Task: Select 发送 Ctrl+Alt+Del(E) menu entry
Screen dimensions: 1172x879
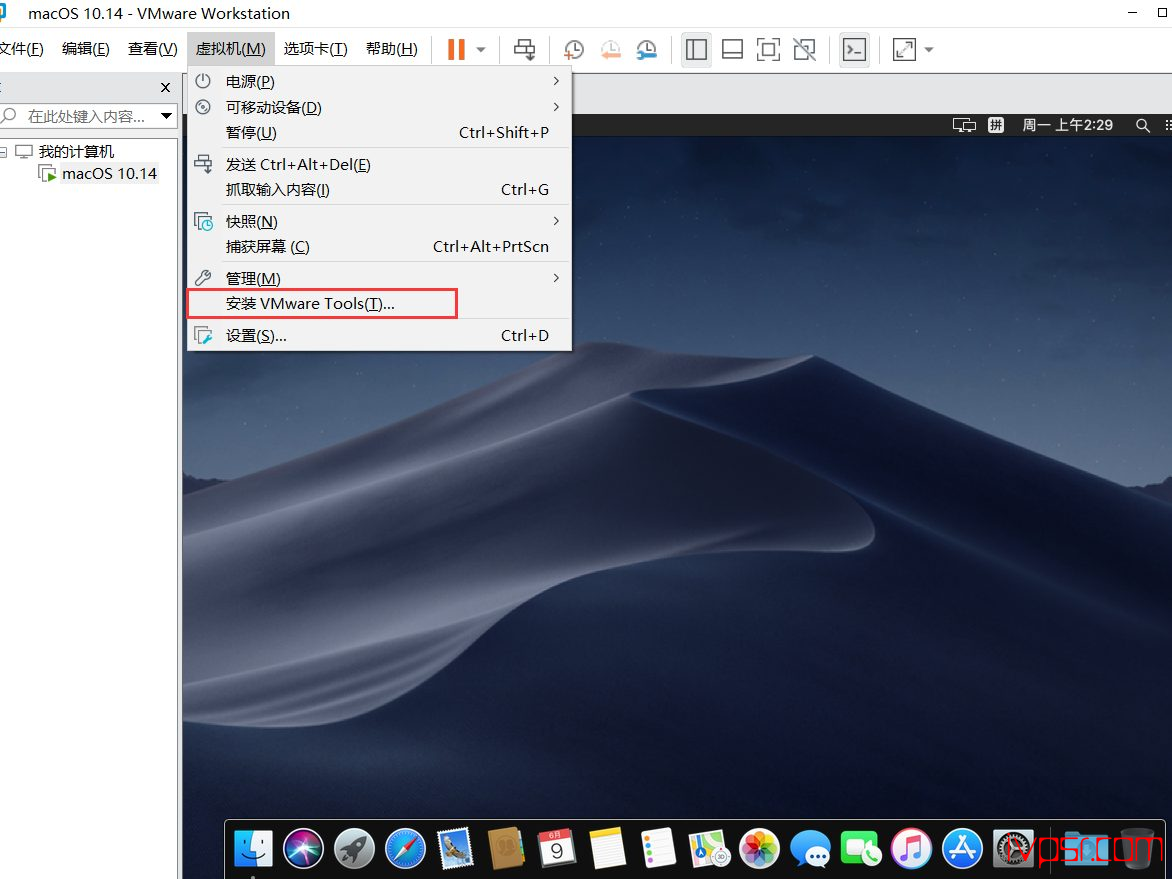Action: click(x=380, y=164)
